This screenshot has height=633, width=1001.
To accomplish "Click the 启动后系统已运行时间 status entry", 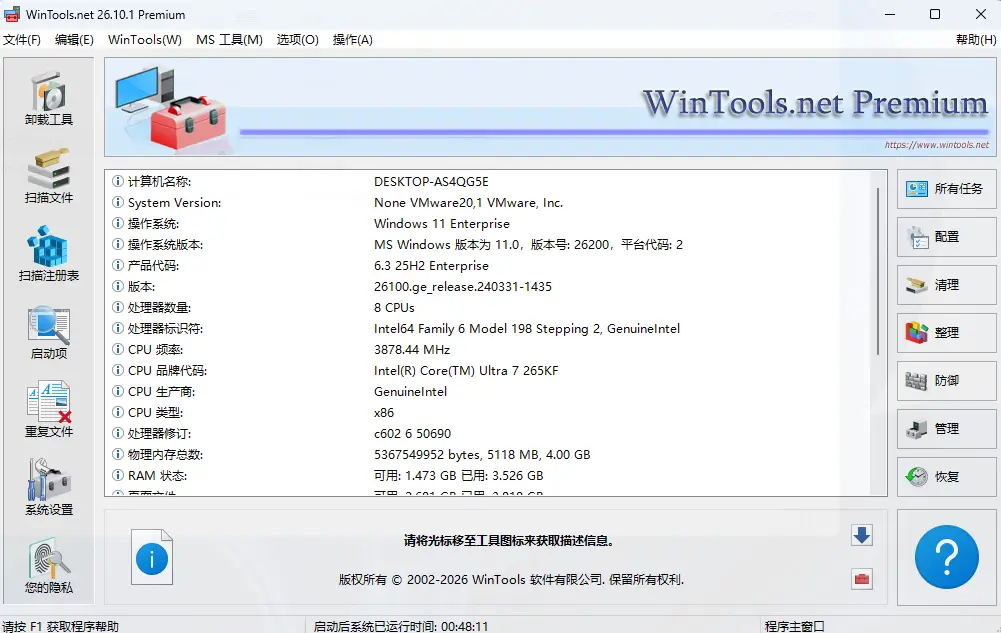I will [x=400, y=626].
